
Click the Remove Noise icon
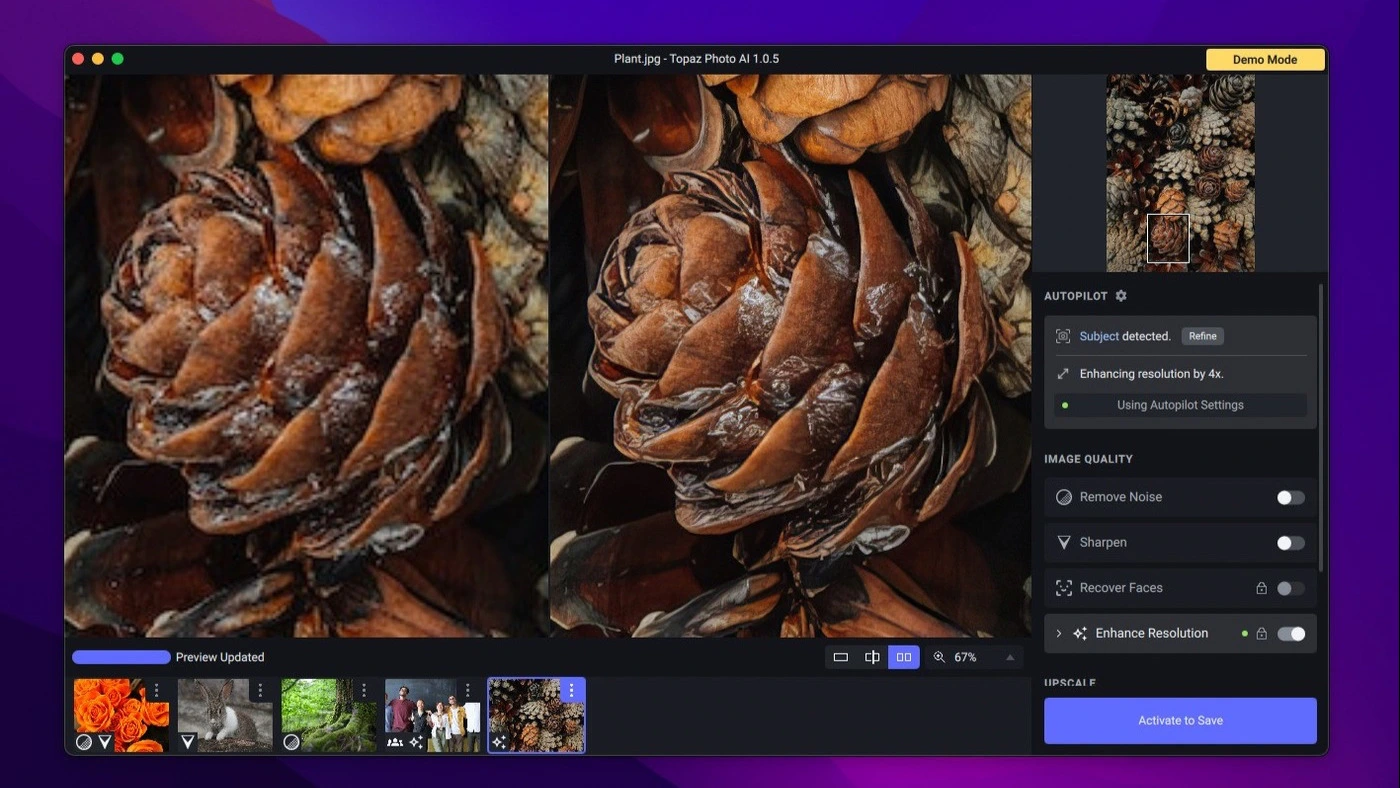pos(1064,497)
